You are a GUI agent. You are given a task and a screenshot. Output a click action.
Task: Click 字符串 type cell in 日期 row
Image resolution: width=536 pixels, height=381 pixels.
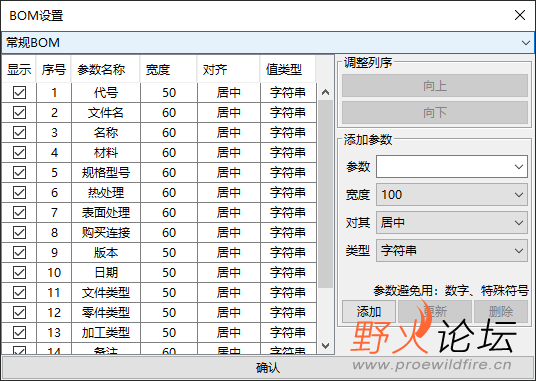pos(288,272)
